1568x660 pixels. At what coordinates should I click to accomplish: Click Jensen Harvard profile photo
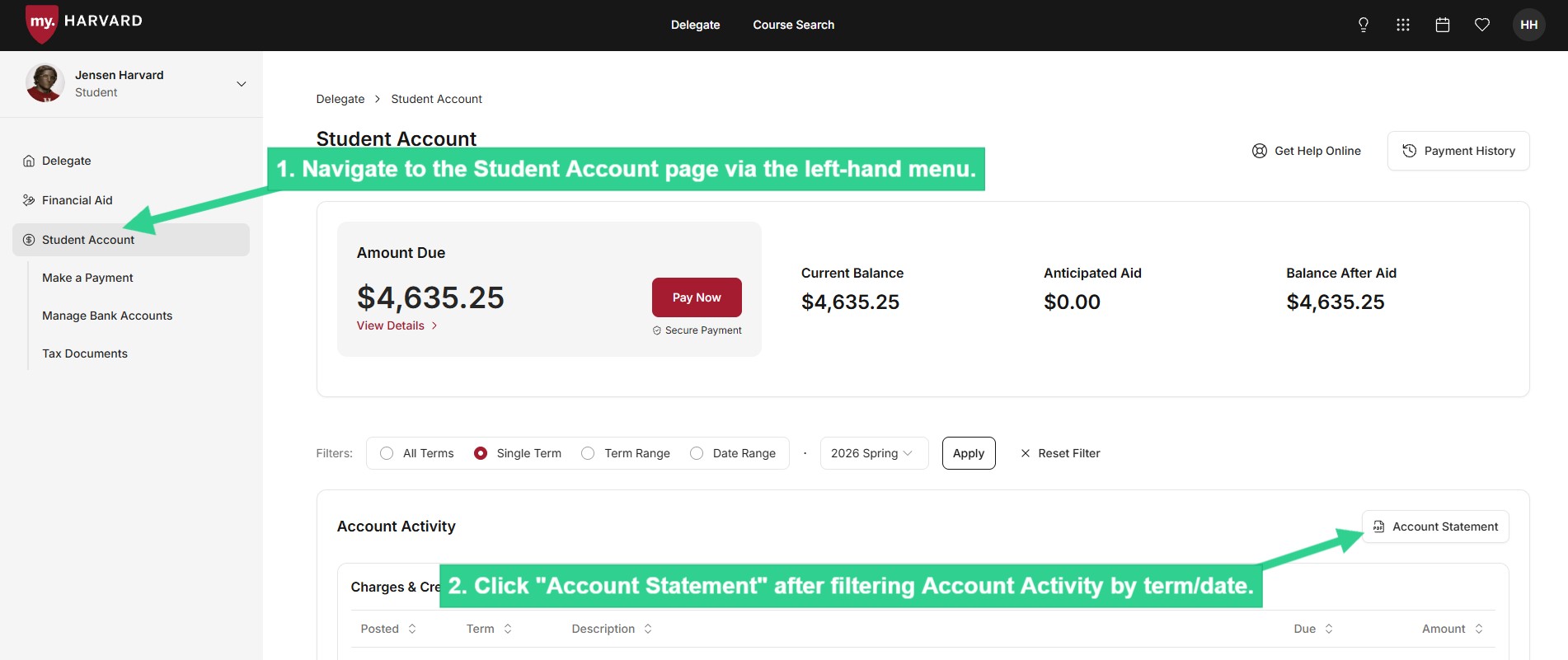click(45, 83)
